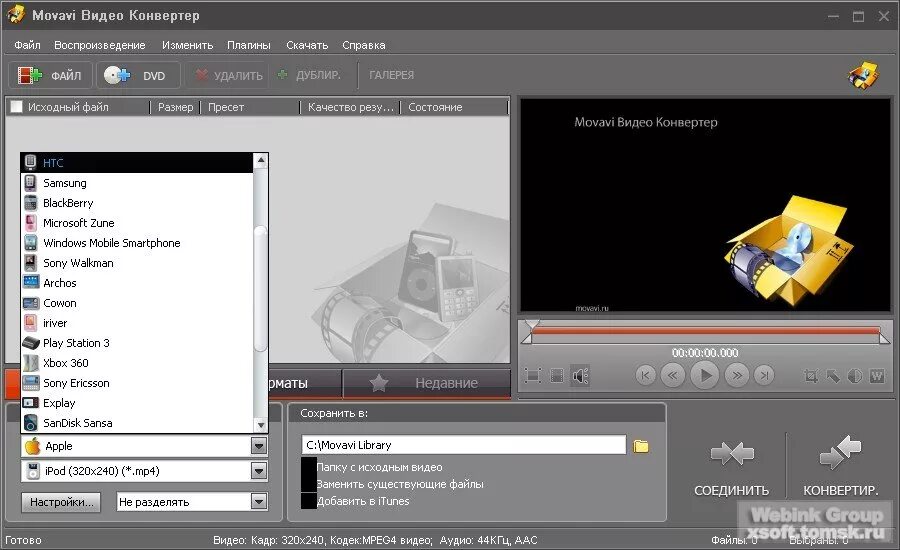Click the Пресет column header
The image size is (900, 550).
click(250, 107)
